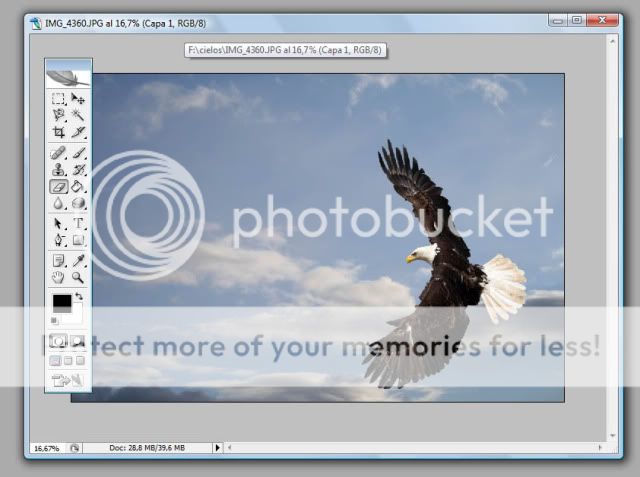Select the Clone Stamp tool
This screenshot has width=640, height=477.
tap(58, 170)
